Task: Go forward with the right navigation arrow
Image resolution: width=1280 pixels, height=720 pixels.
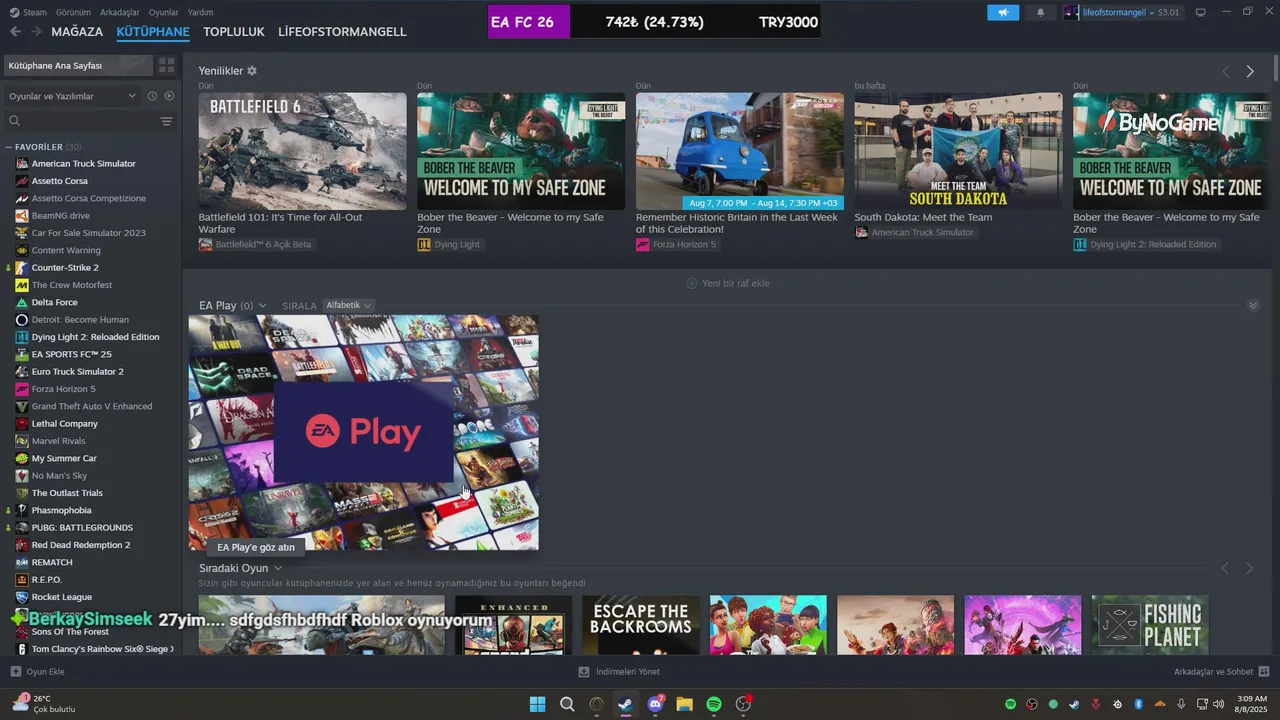Action: tap(36, 31)
